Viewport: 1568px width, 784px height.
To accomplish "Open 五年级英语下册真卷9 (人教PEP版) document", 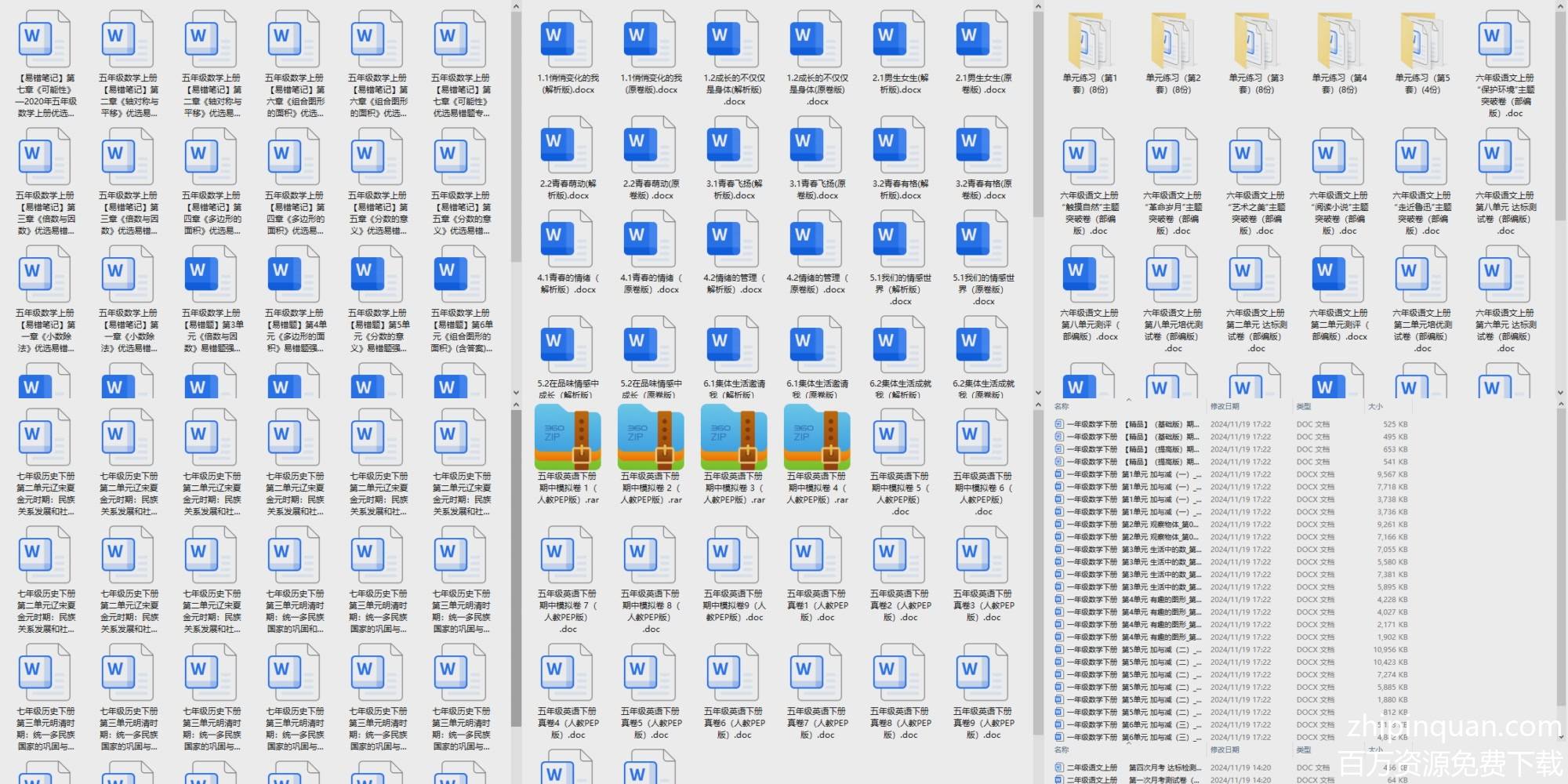I will [983, 673].
